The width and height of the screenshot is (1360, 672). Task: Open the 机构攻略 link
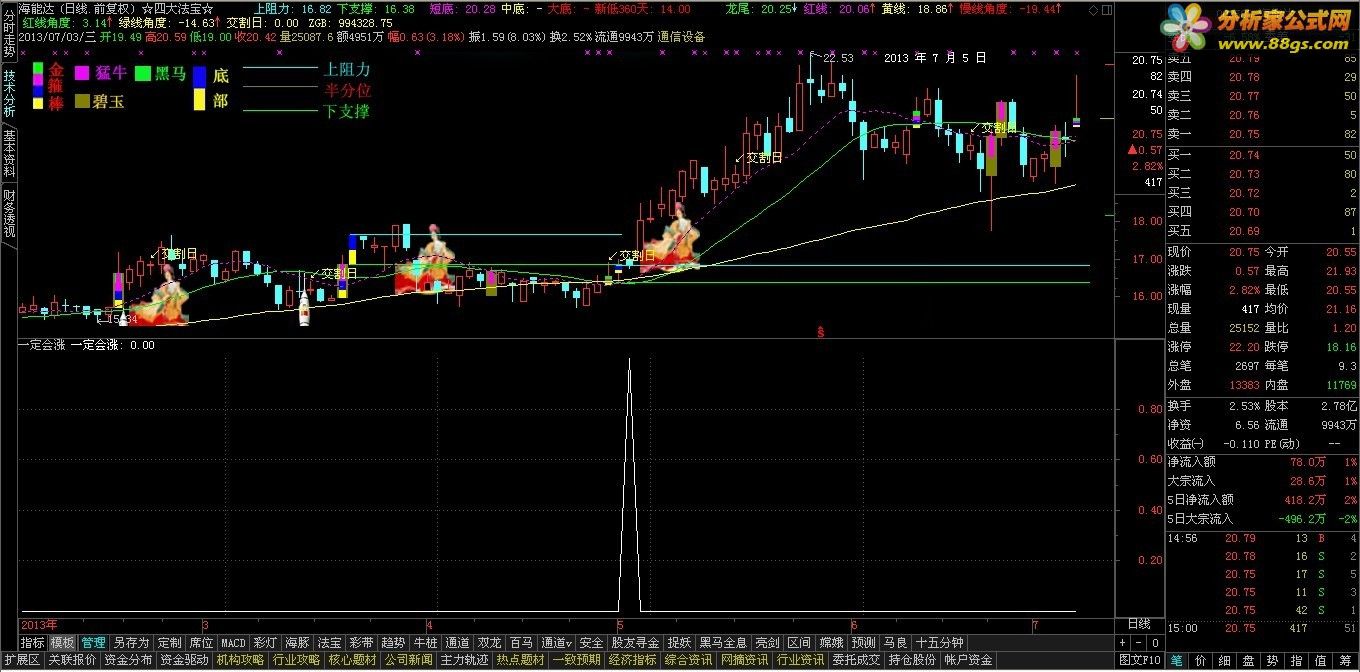pos(240,660)
